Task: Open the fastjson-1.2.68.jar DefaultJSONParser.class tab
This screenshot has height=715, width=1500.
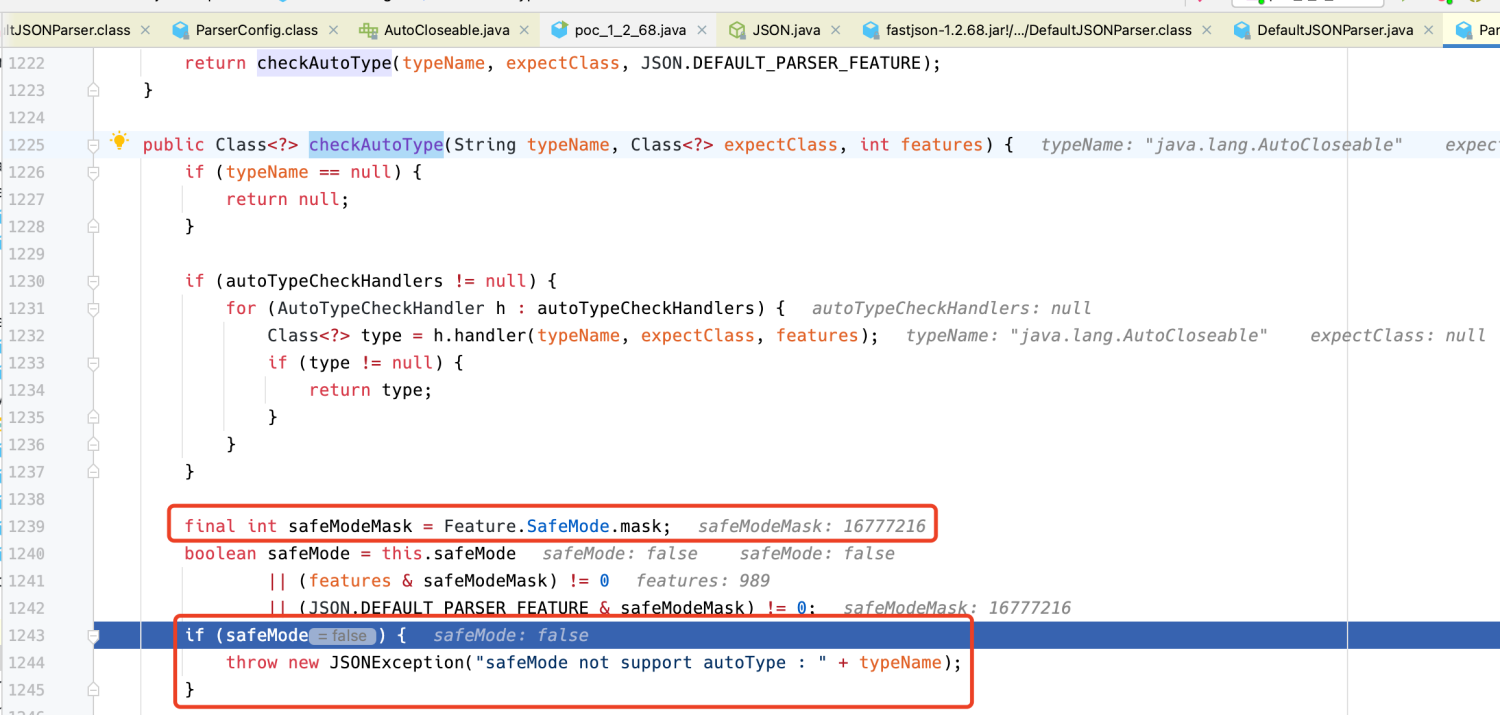Action: tap(1039, 30)
